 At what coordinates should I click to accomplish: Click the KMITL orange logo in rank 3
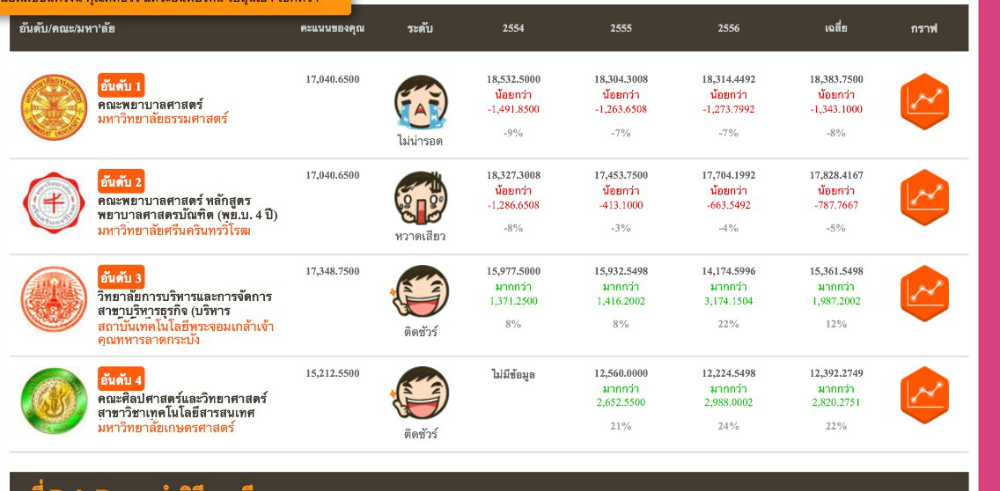pos(55,299)
